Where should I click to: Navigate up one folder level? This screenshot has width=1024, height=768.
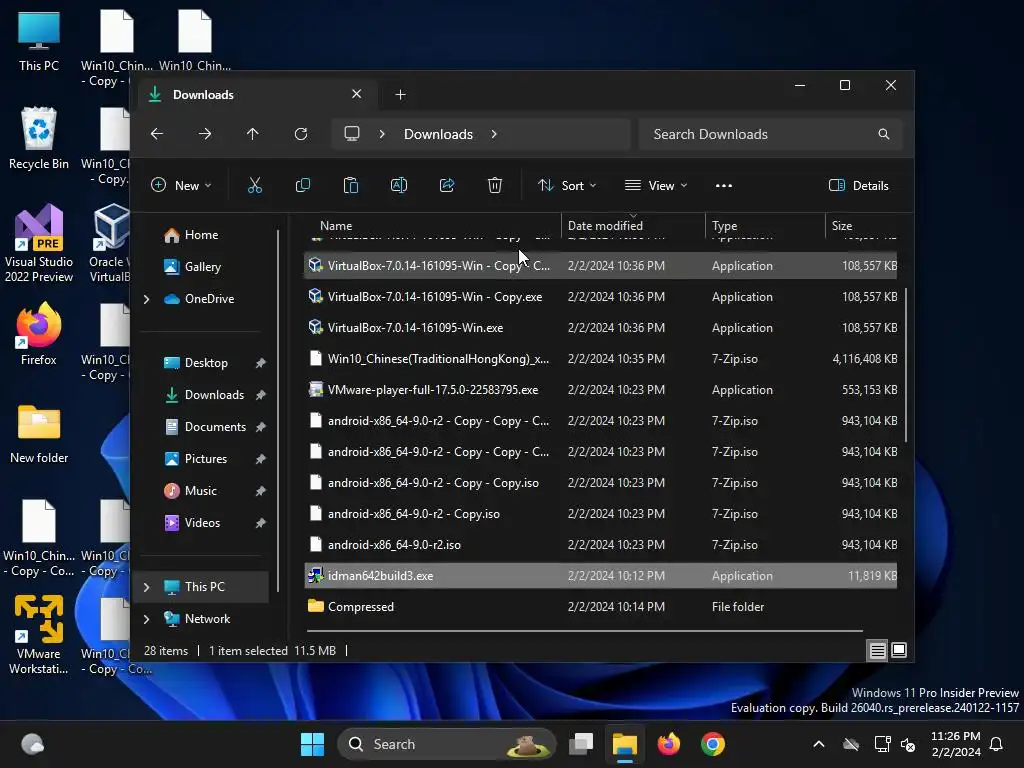coord(253,134)
